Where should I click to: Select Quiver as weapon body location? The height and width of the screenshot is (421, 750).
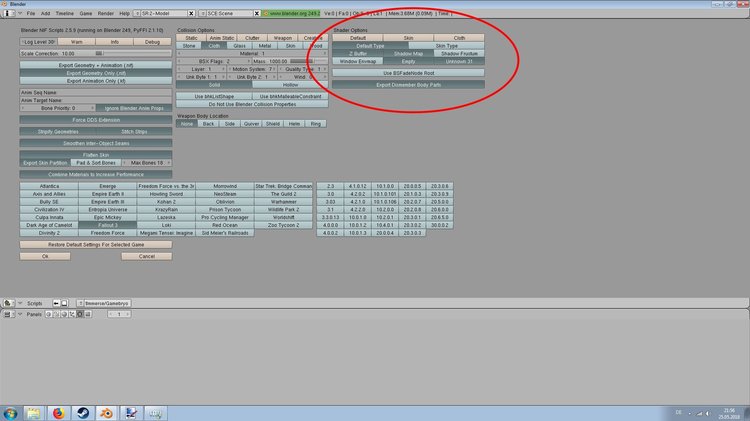click(x=251, y=124)
